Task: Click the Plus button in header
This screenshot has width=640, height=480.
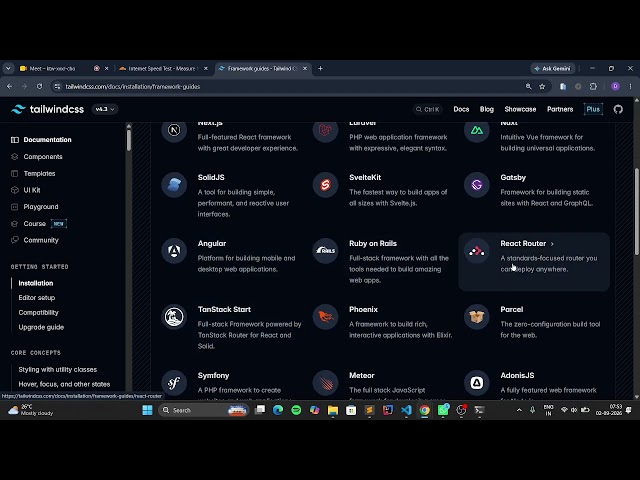Action: (593, 109)
